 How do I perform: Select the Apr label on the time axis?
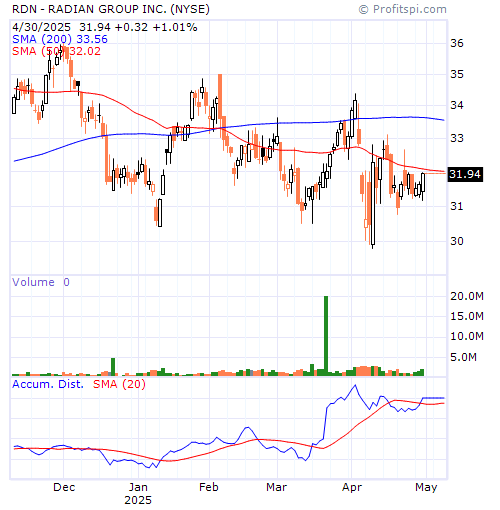coord(352,488)
